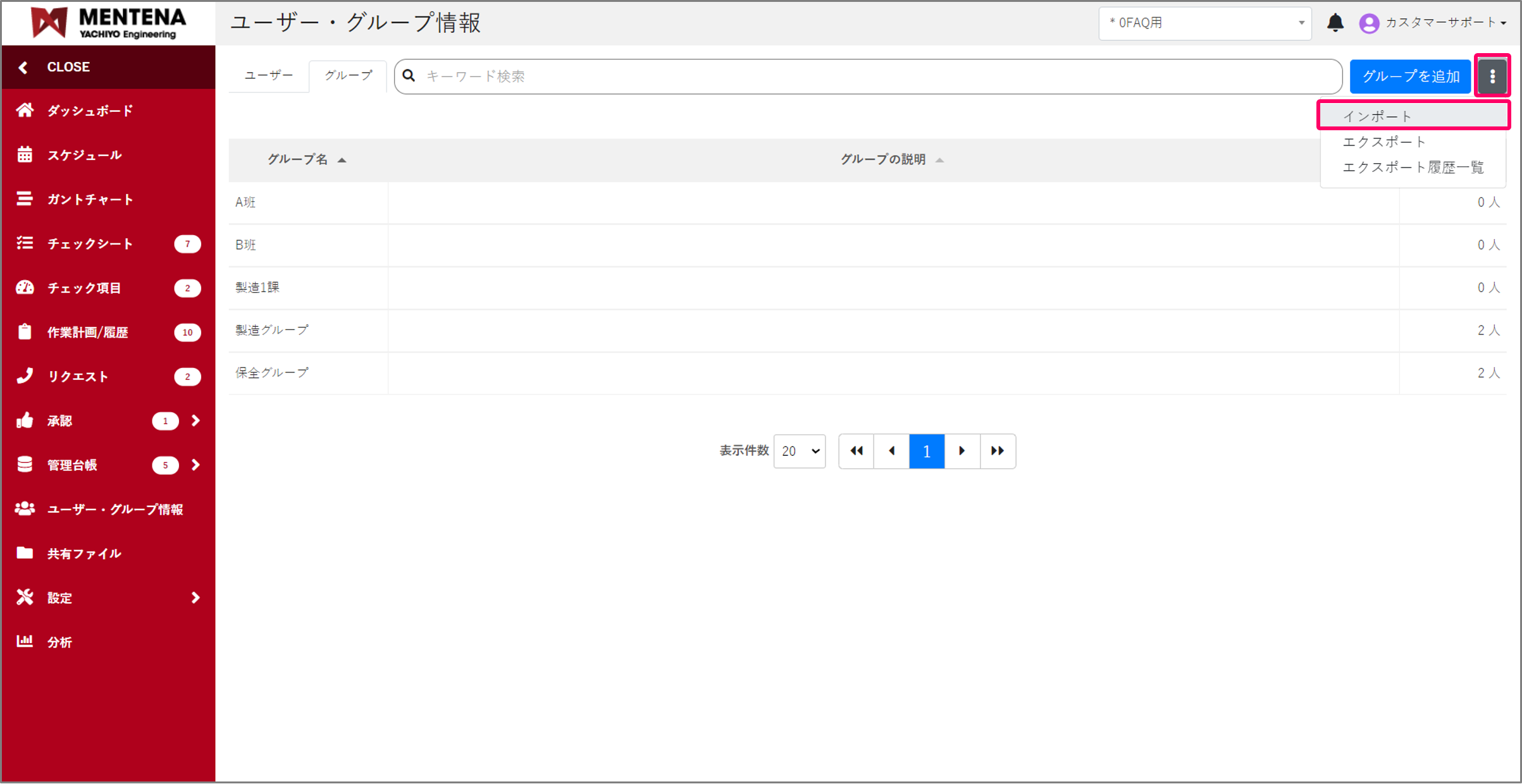Switch to the ユーザー tab
This screenshot has width=1522, height=784.
tap(268, 75)
